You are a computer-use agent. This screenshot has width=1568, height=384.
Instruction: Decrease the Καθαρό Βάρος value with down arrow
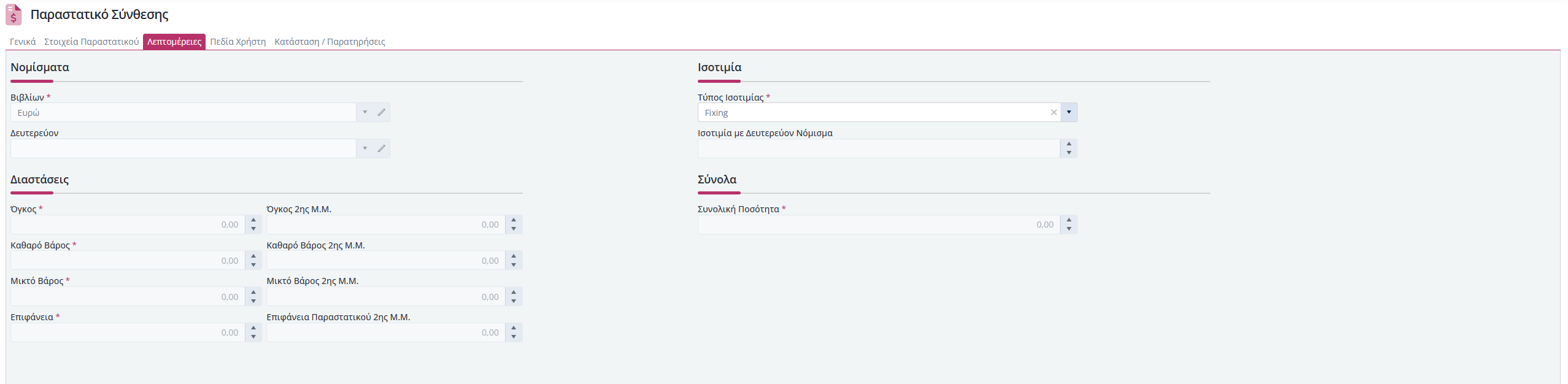click(x=253, y=265)
